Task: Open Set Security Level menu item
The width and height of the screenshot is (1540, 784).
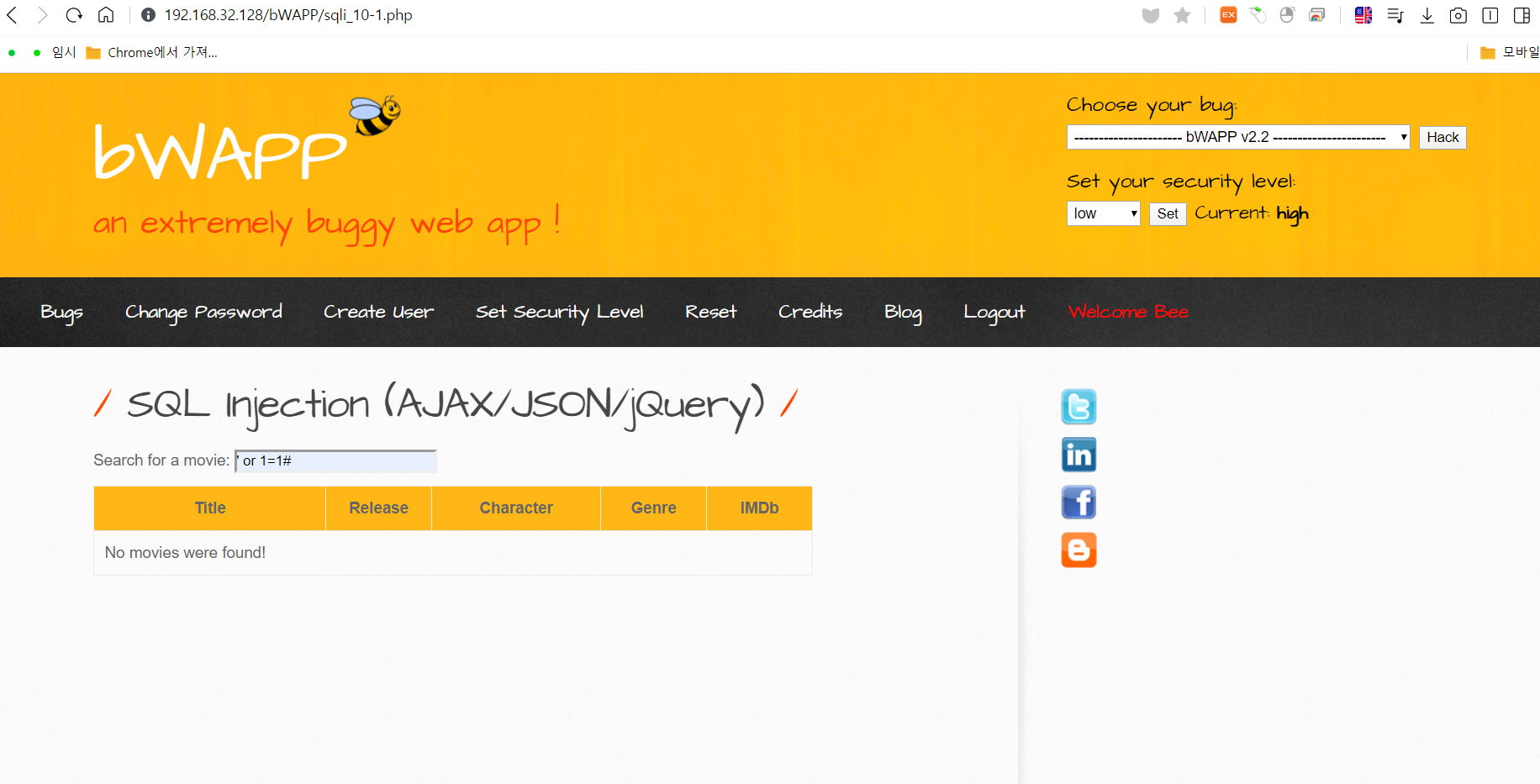Action: click(559, 312)
